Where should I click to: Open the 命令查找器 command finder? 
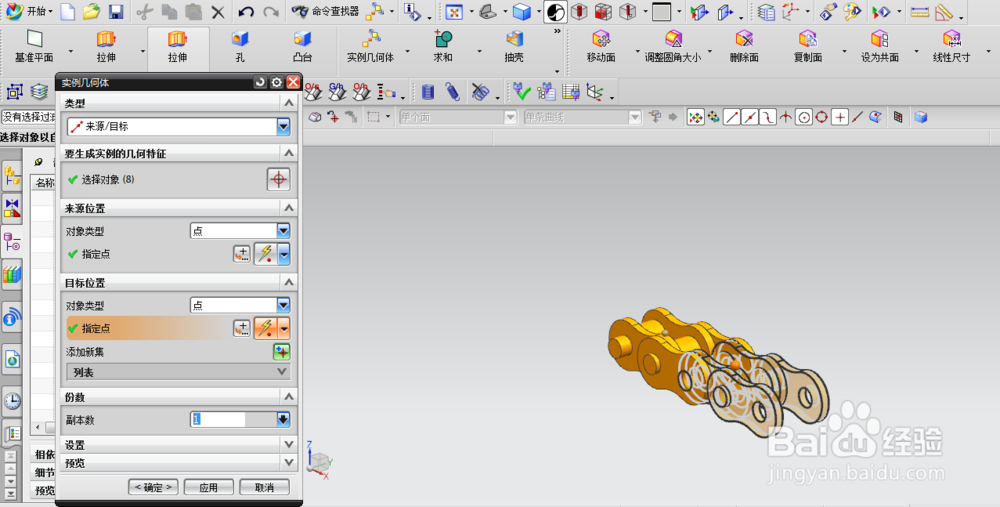point(325,11)
